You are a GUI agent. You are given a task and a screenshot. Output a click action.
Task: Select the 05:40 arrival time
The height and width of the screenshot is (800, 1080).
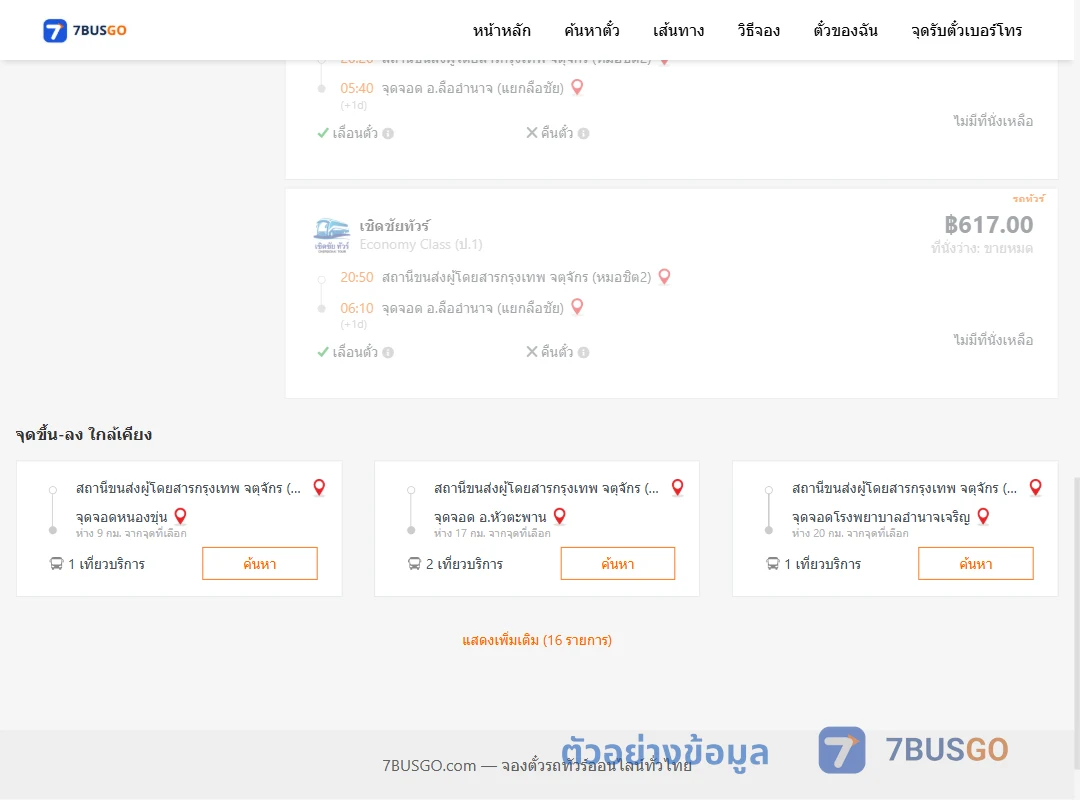[x=357, y=88]
